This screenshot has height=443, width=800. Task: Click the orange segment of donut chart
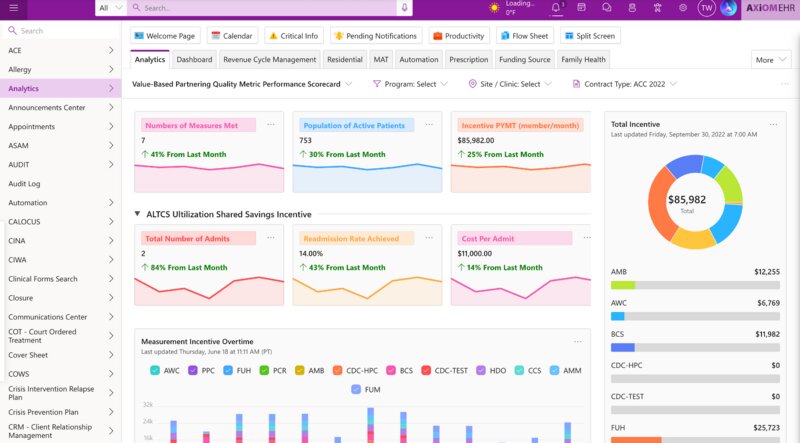coord(661,204)
